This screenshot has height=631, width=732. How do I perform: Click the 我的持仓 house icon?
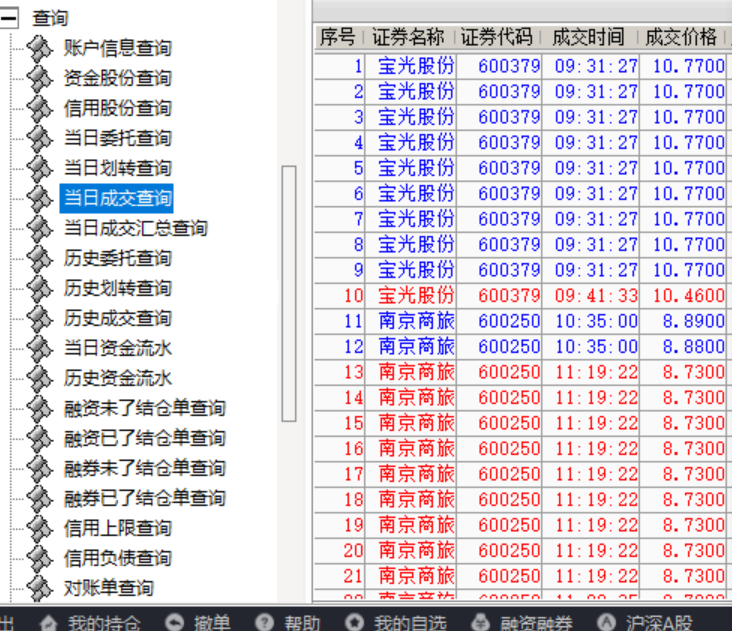[49, 623]
